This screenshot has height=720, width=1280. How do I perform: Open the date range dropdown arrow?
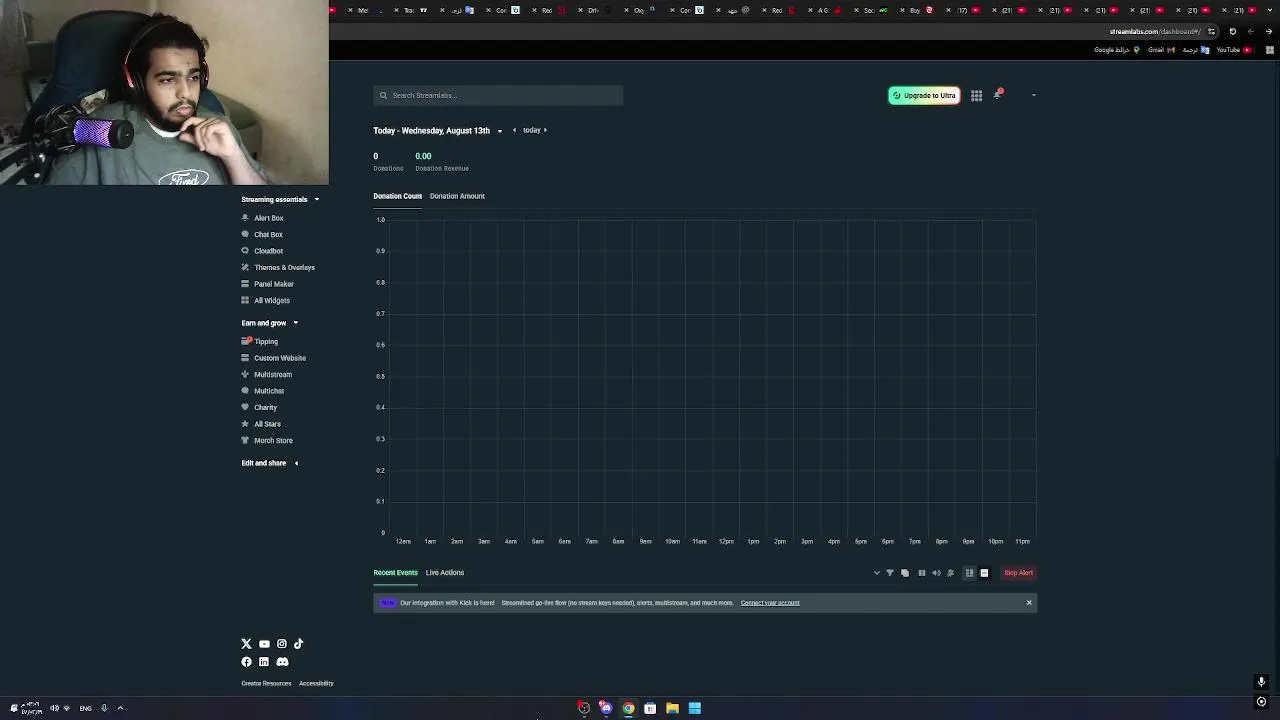[x=500, y=131]
